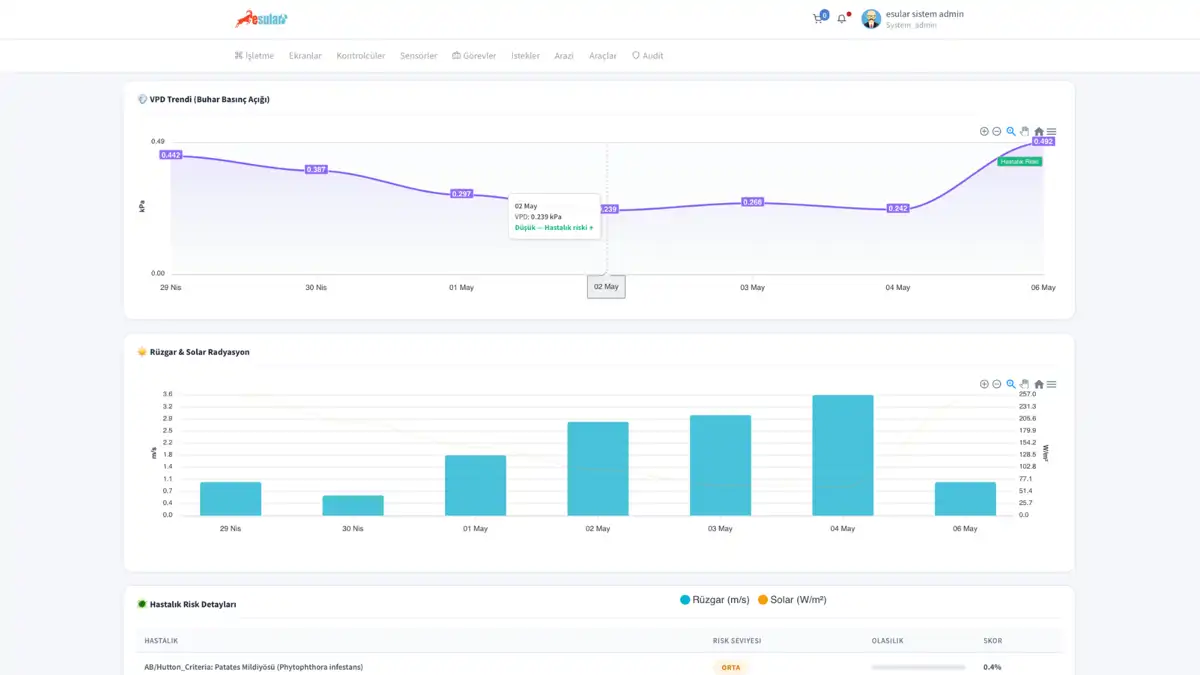Open esular sistem admin user menu
This screenshot has height=675, width=1200.
pos(913,19)
